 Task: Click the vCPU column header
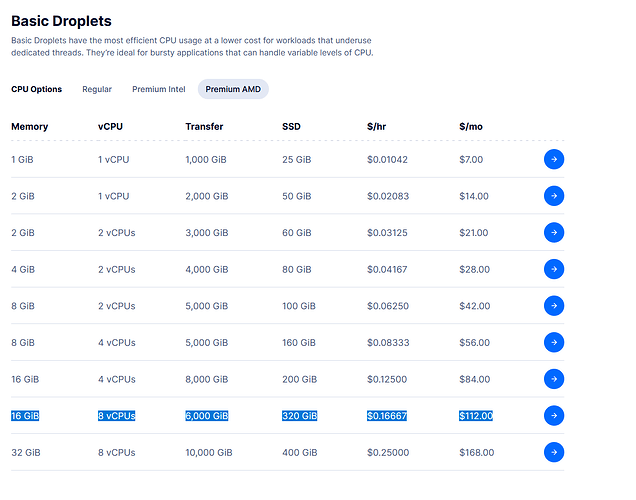tap(110, 127)
